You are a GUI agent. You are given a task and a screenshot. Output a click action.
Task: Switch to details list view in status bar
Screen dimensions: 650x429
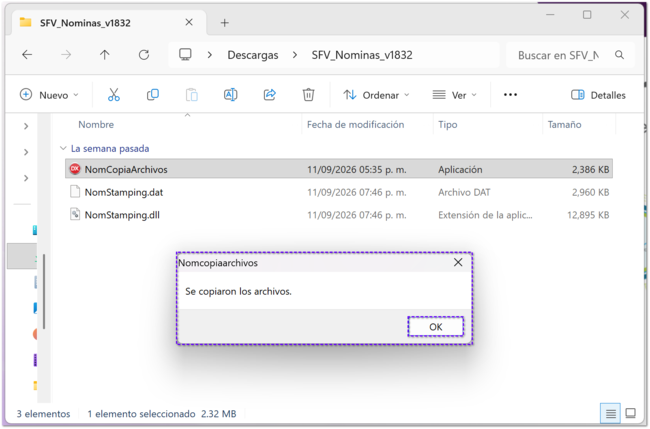(610, 413)
